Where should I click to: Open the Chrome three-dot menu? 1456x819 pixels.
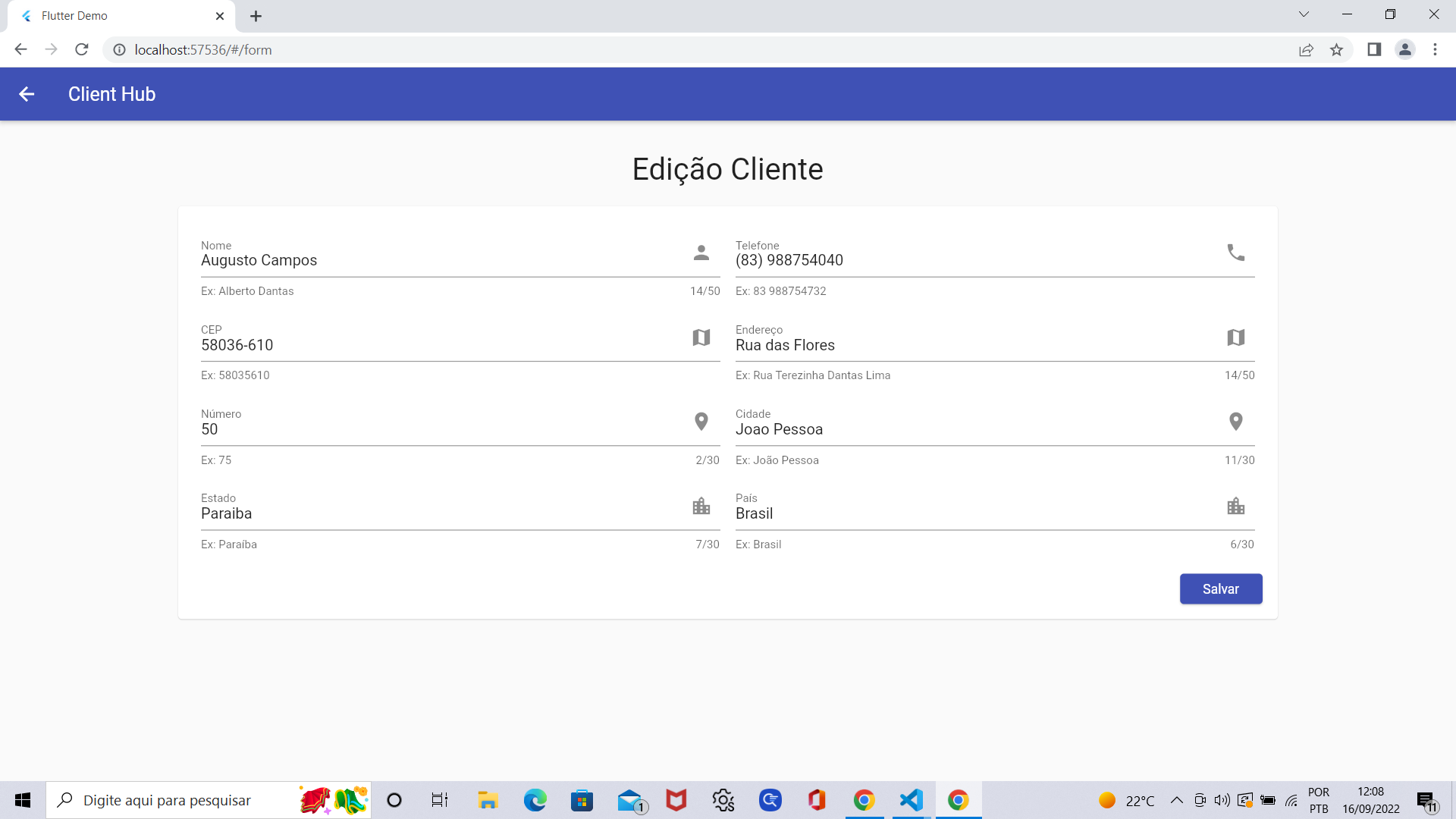pos(1435,49)
